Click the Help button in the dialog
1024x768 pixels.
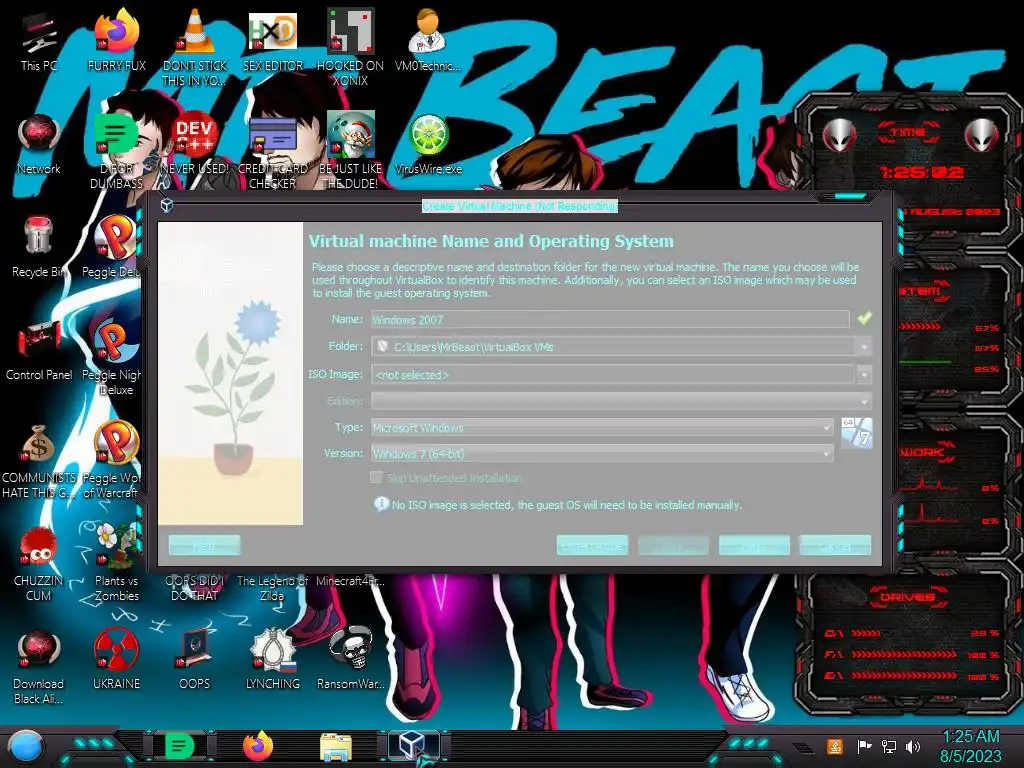(204, 545)
